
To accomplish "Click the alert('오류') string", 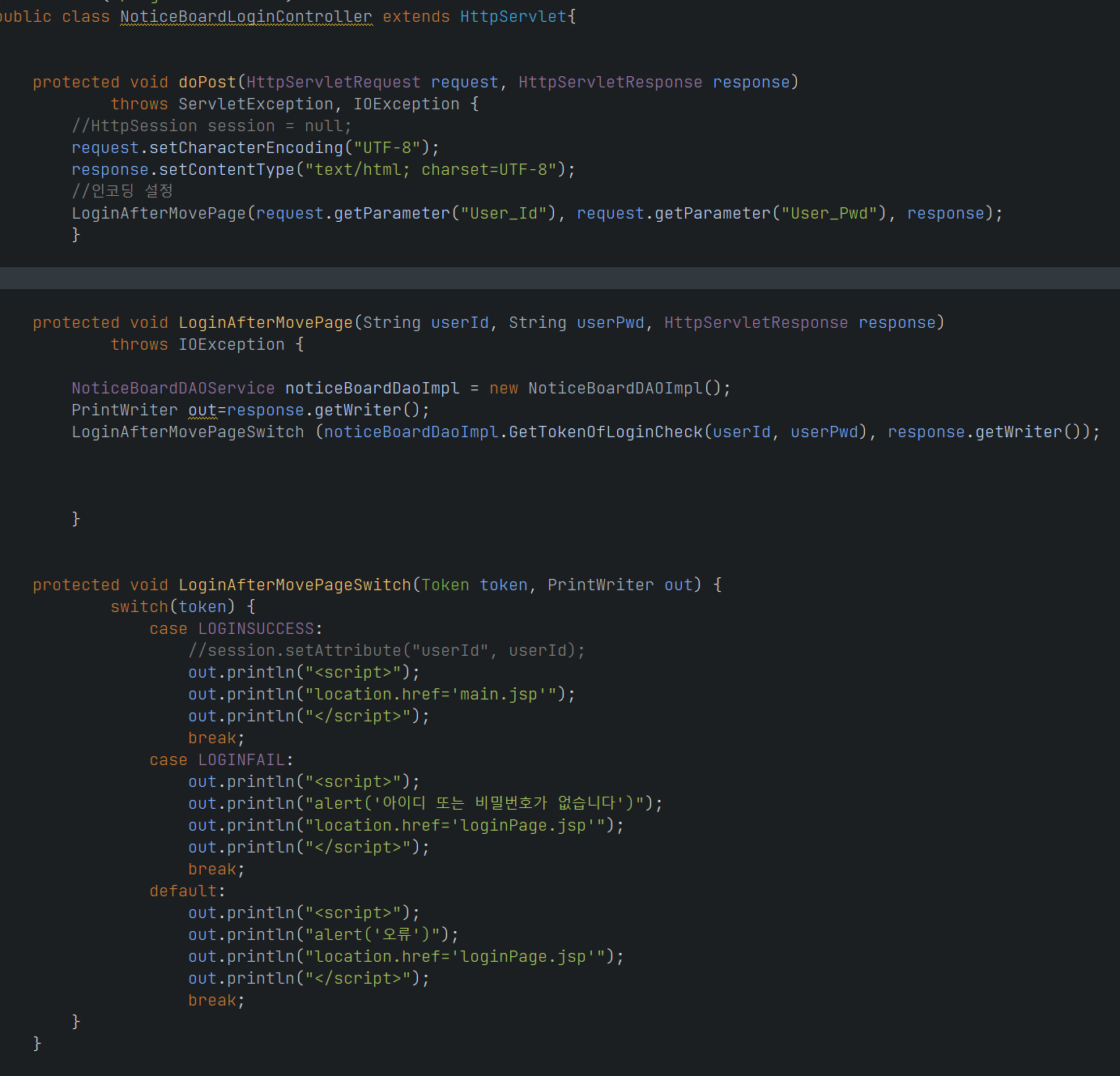I will (x=373, y=934).
